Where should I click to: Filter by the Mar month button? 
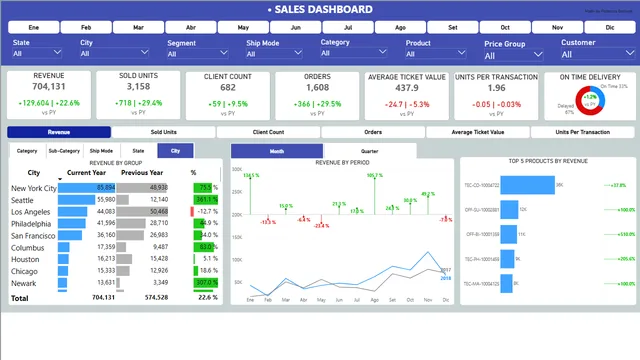click(x=138, y=27)
